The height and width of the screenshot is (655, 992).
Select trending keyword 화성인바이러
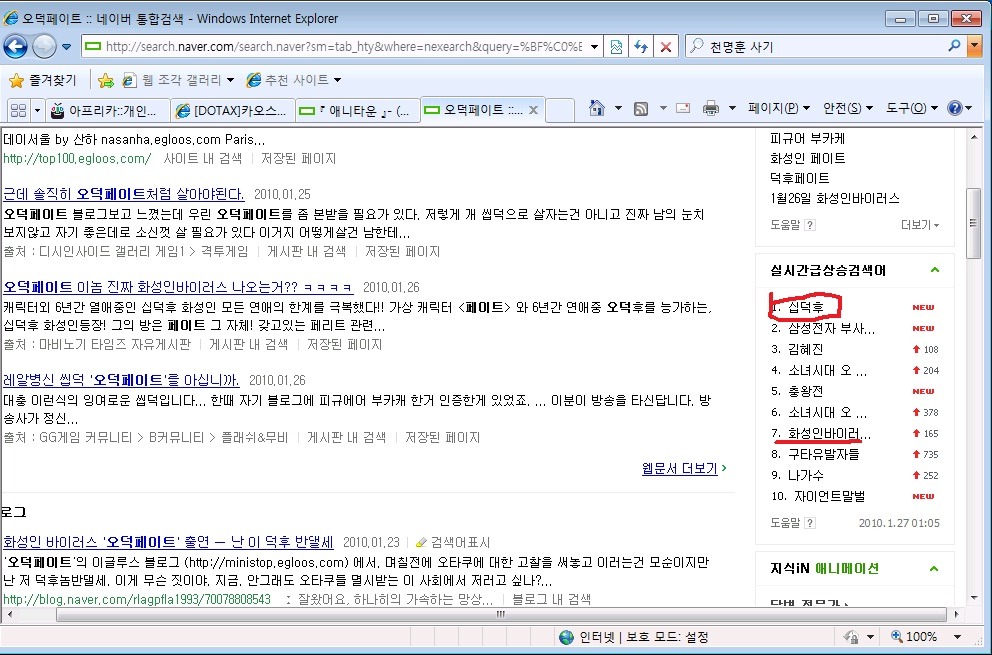829,433
